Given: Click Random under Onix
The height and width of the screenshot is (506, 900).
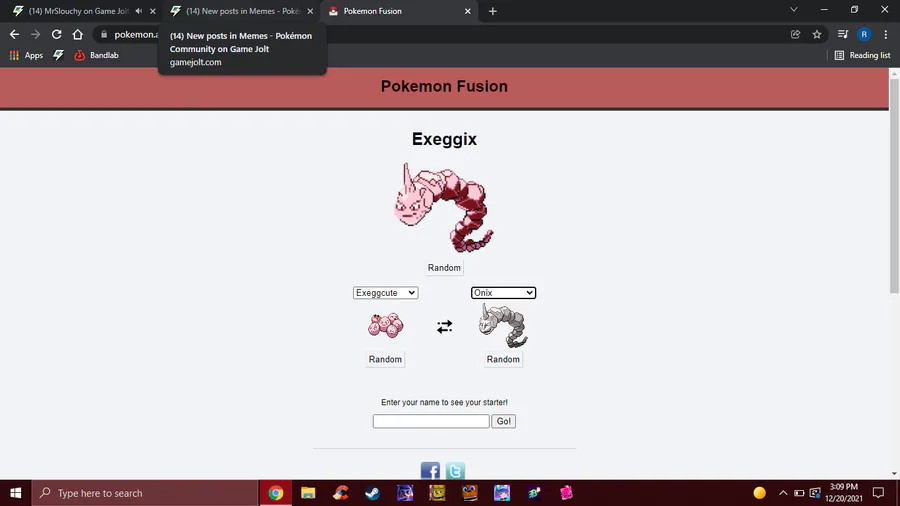Looking at the screenshot, I should [503, 359].
